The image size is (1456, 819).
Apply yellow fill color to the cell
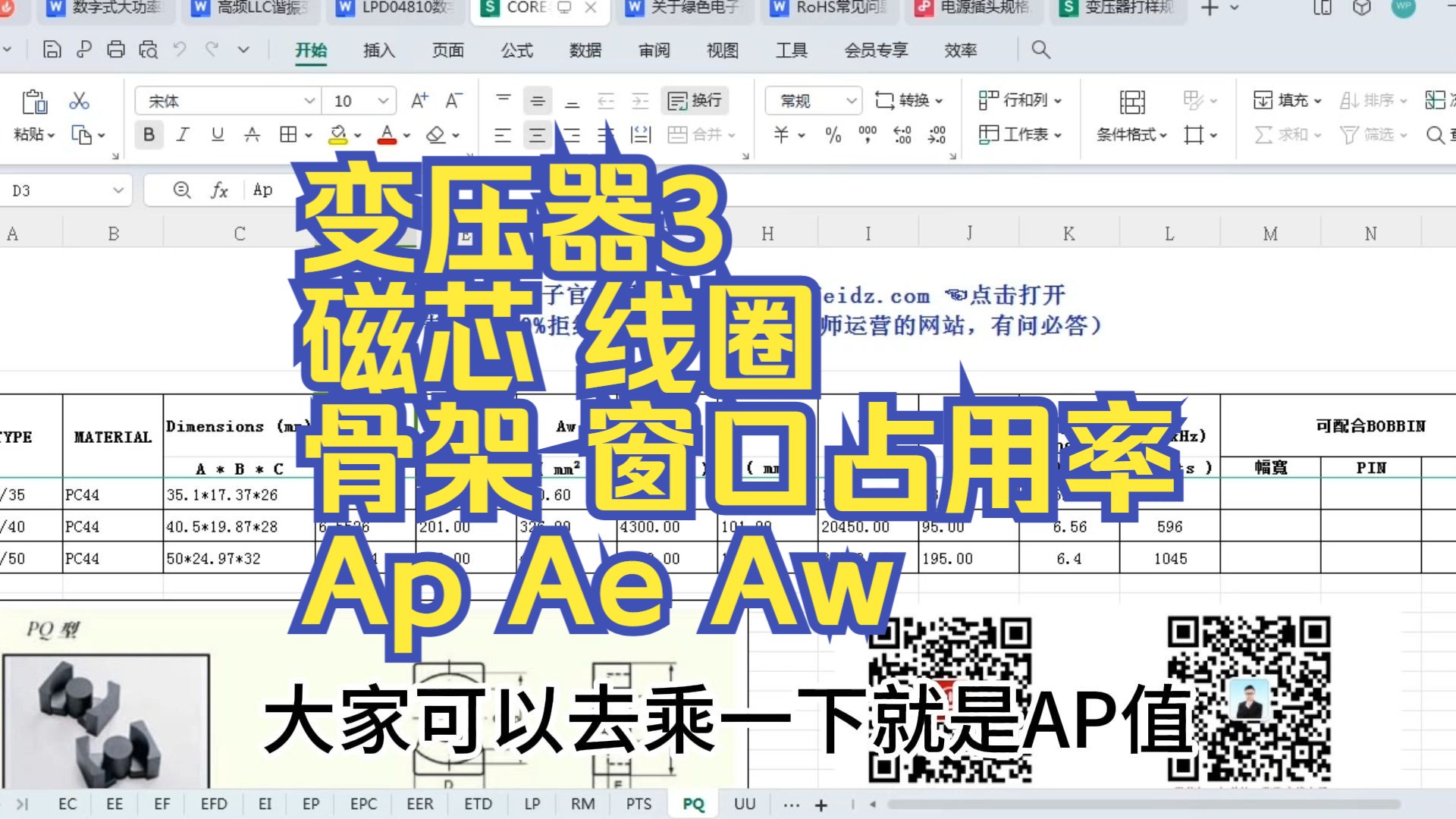337,135
